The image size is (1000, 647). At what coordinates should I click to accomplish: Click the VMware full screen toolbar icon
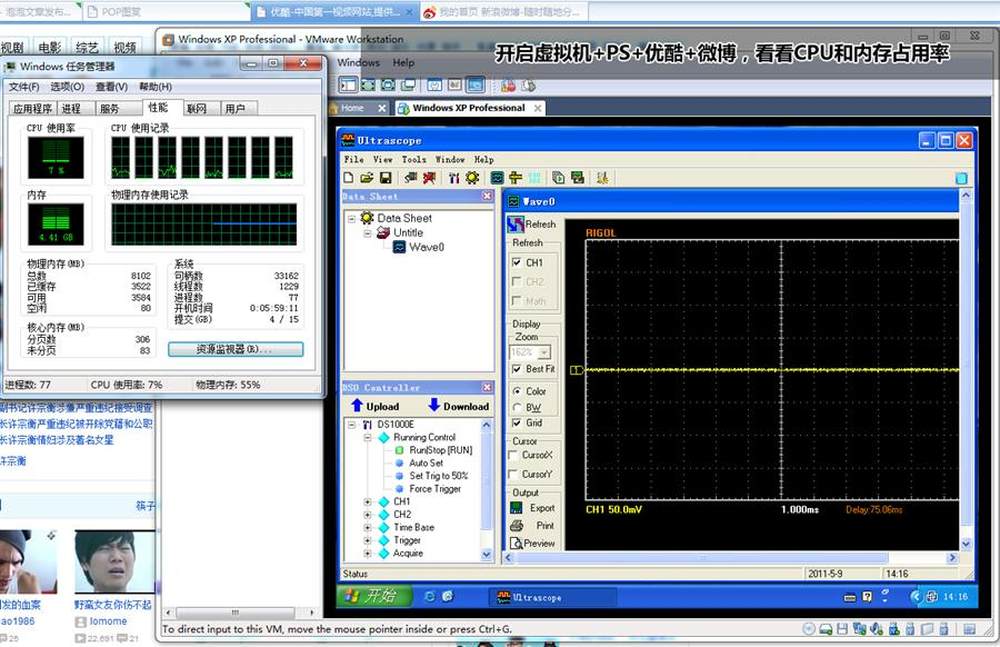[368, 85]
